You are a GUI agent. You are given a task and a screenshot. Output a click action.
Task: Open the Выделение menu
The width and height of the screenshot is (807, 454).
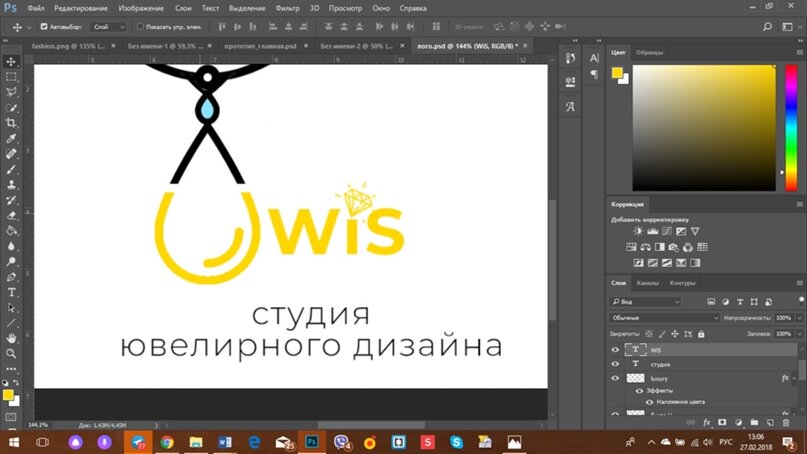click(x=247, y=8)
